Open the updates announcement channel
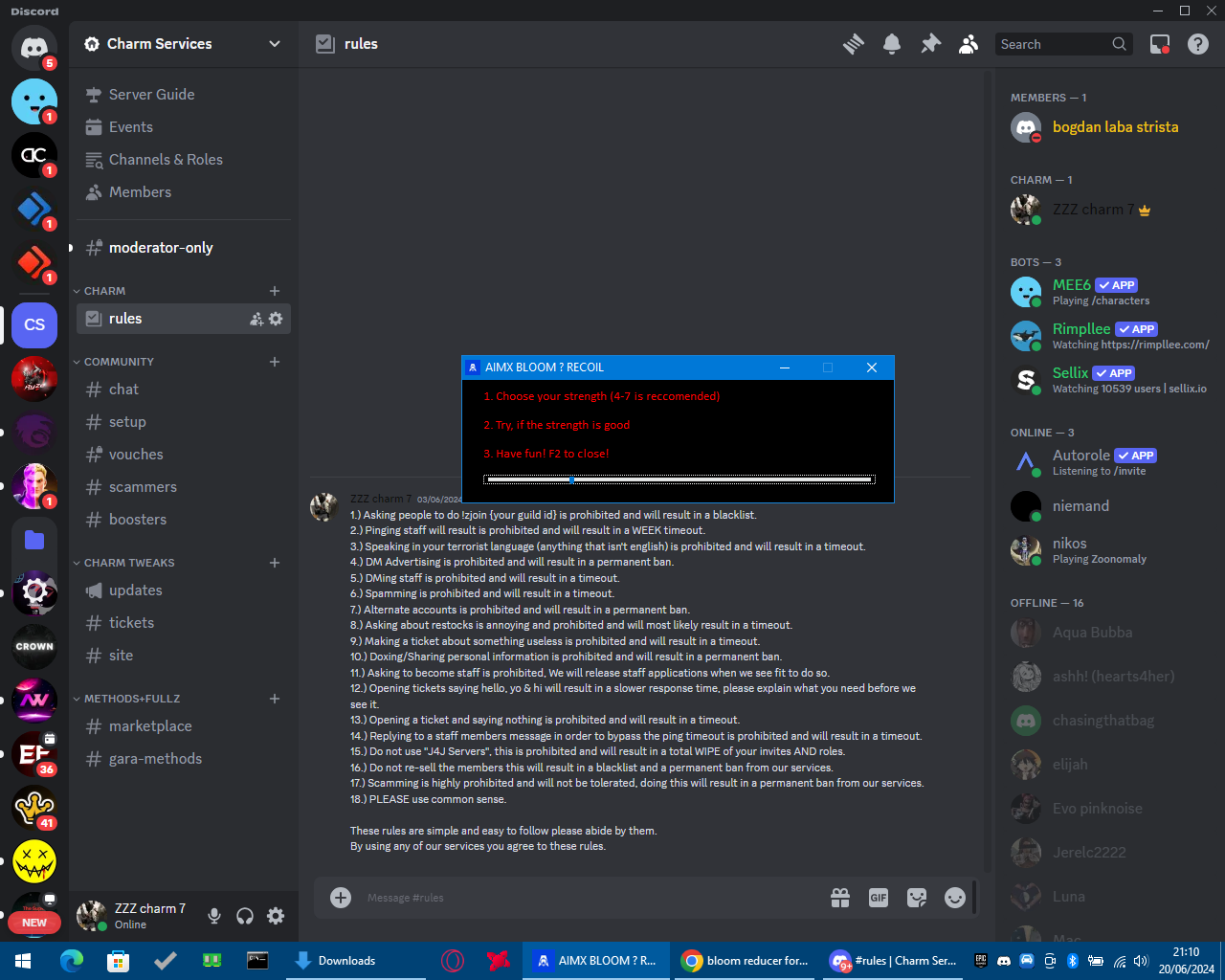The image size is (1225, 980). click(x=184, y=590)
